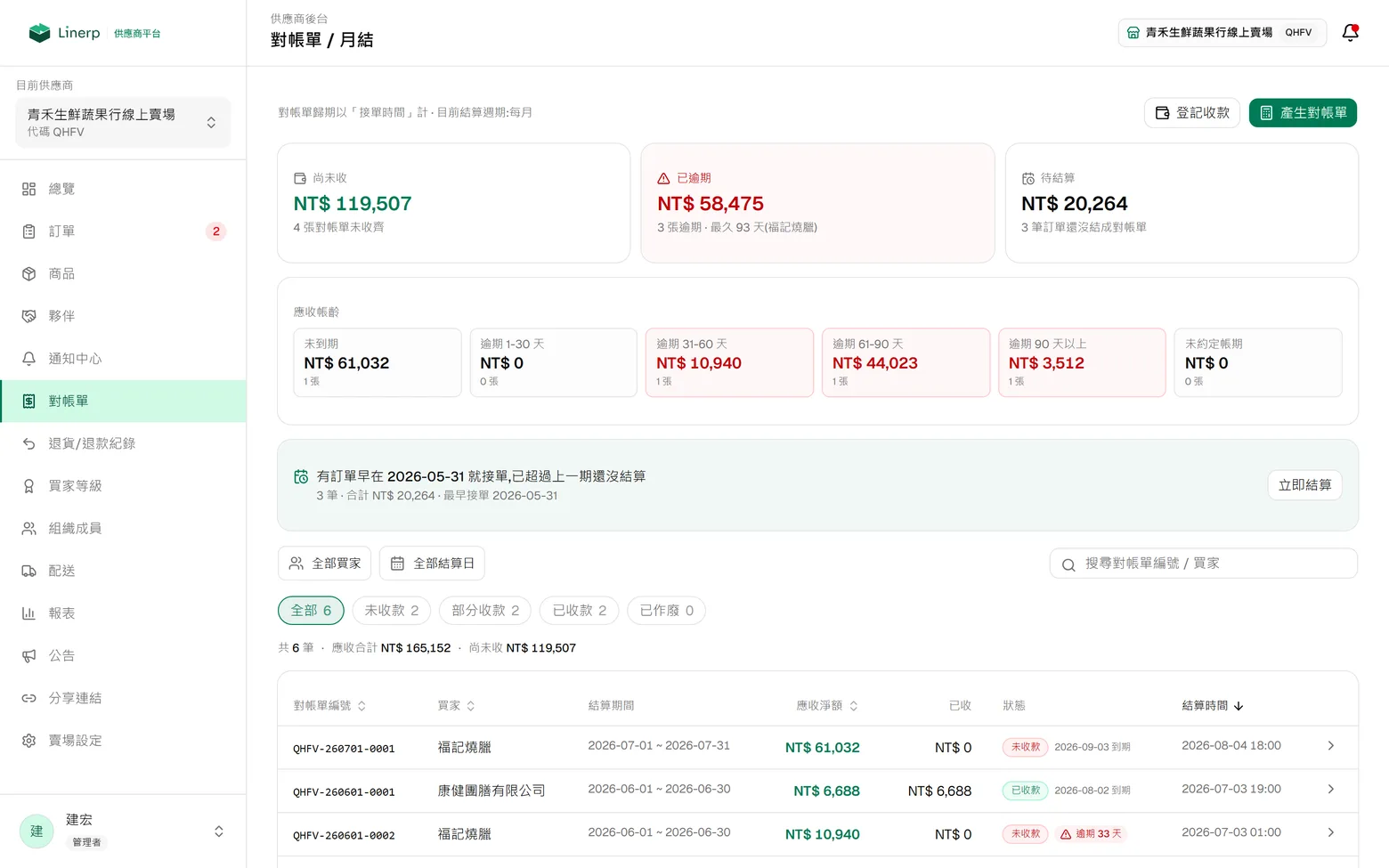Viewport: 1389px width, 868px height.
Task: Click the calendar icon on 待結算 card
Action: tap(1028, 178)
